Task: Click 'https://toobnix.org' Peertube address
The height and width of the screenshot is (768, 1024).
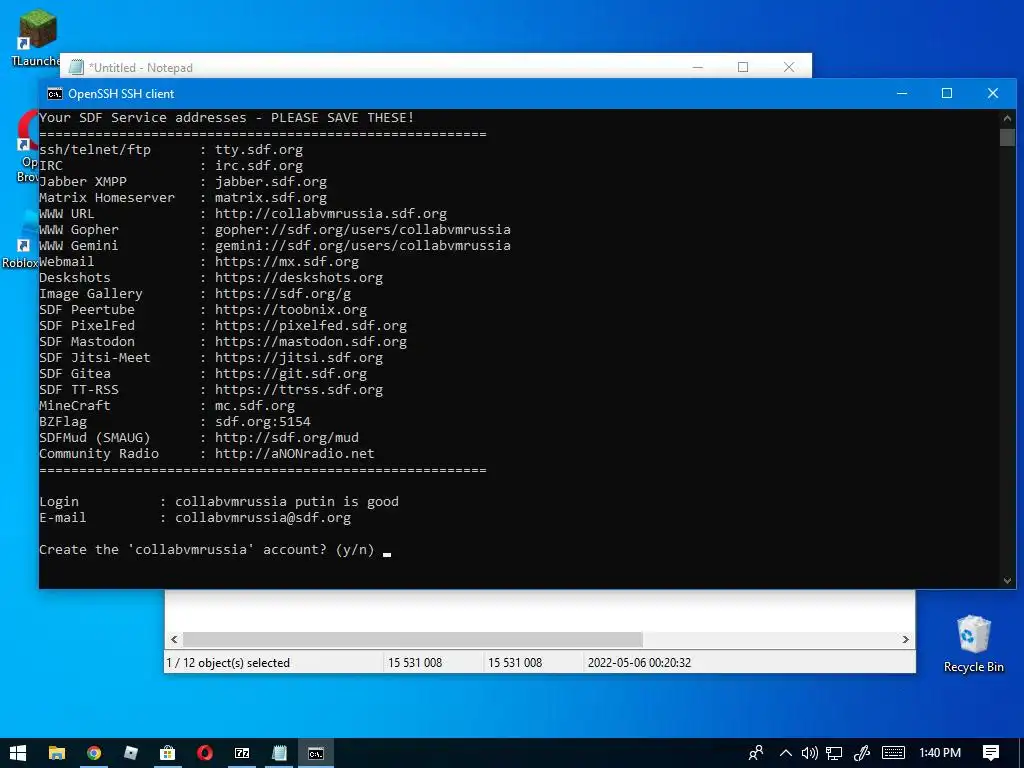Action: coord(291,310)
